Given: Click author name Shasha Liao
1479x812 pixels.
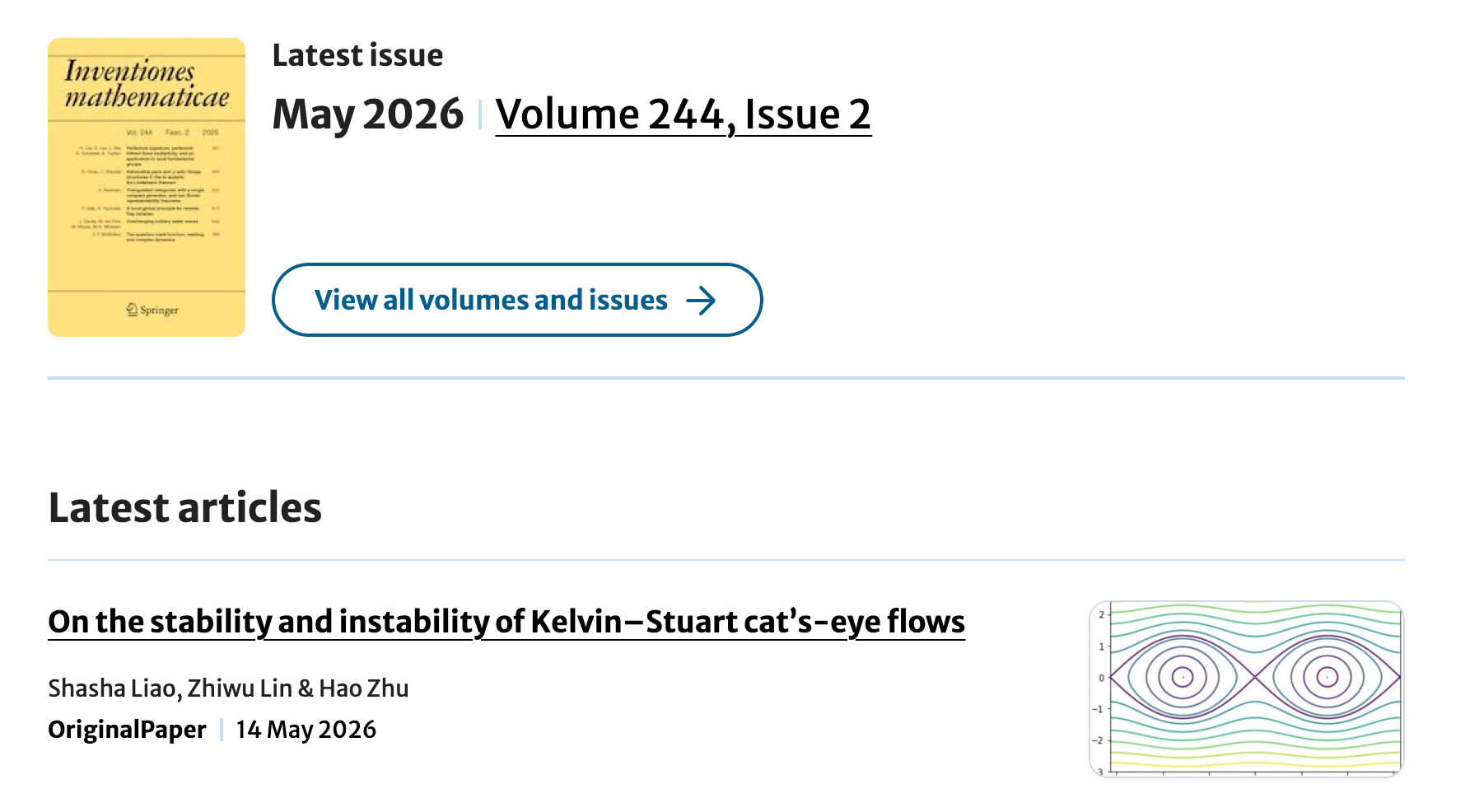Looking at the screenshot, I should (111, 688).
